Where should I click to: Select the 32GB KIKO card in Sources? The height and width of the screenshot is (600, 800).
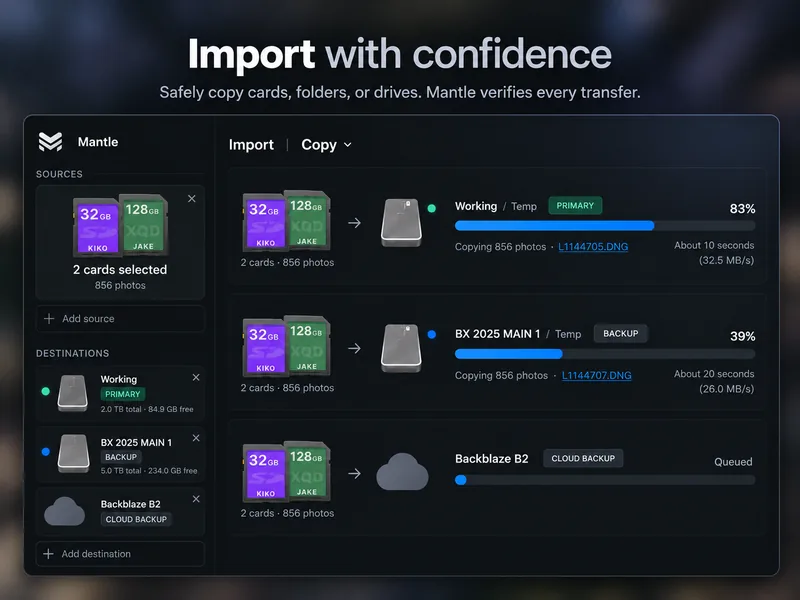[x=96, y=227]
